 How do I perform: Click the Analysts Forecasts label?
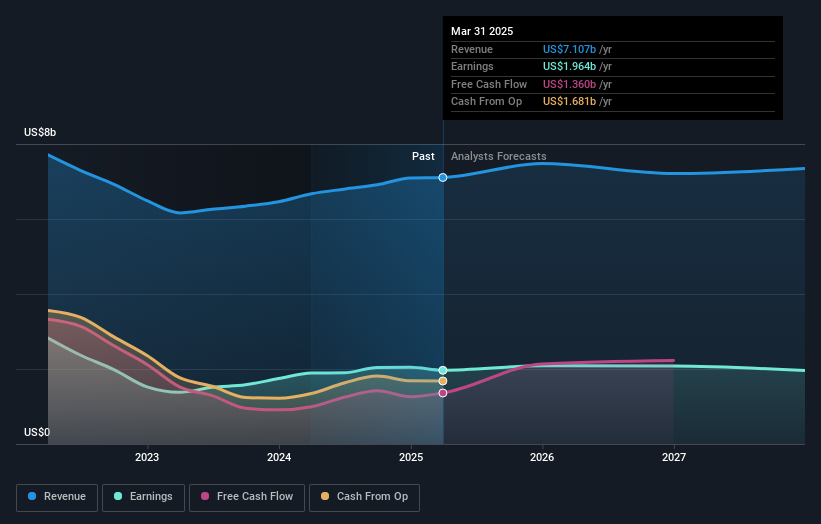pos(498,157)
